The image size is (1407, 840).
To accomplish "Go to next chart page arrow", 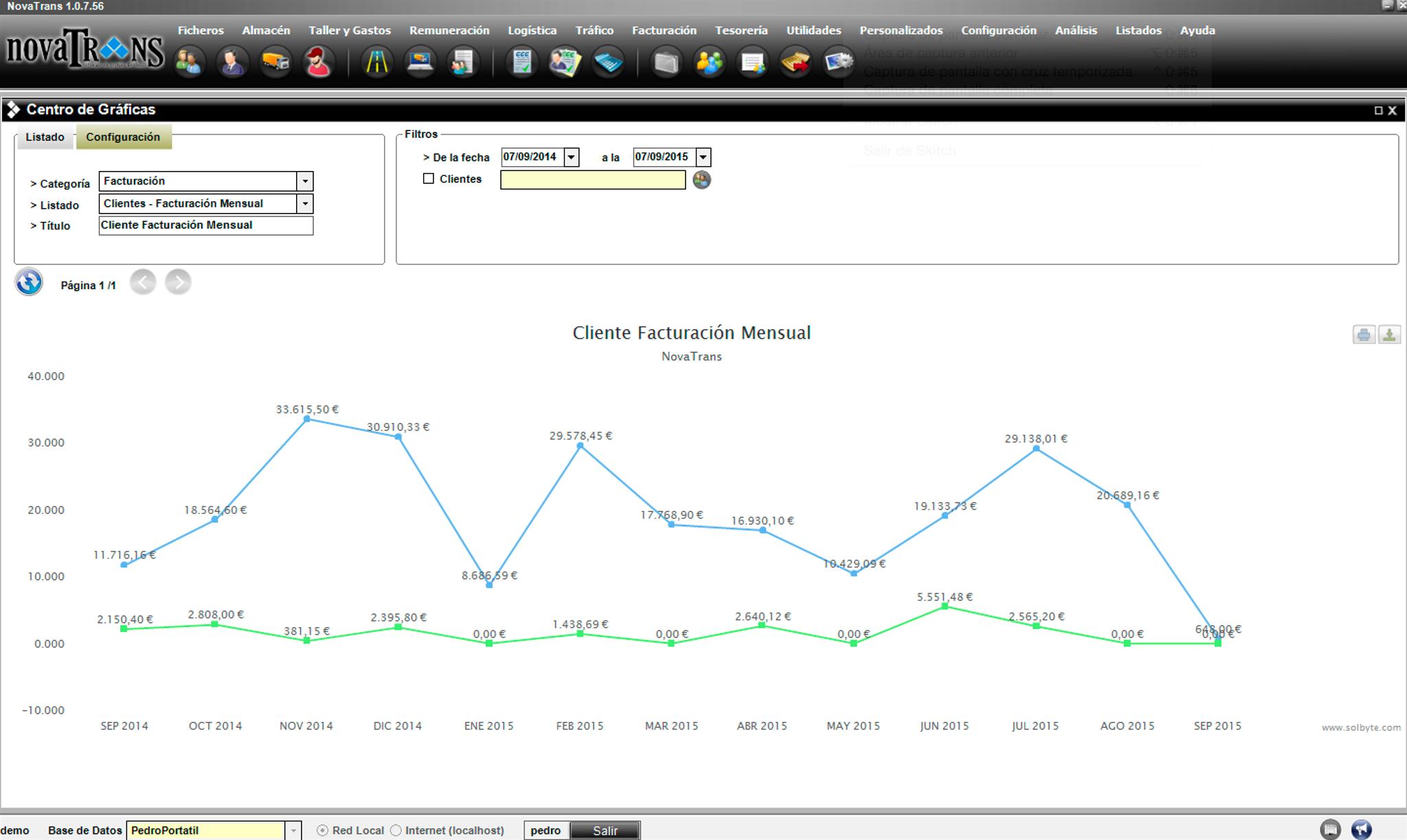I will (x=178, y=282).
